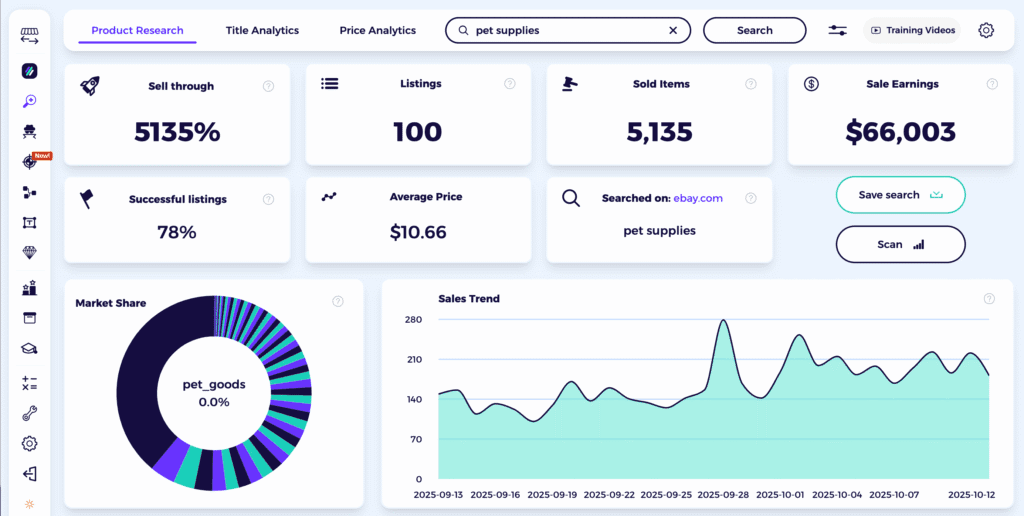Click the settings gear in top bar

(x=986, y=30)
